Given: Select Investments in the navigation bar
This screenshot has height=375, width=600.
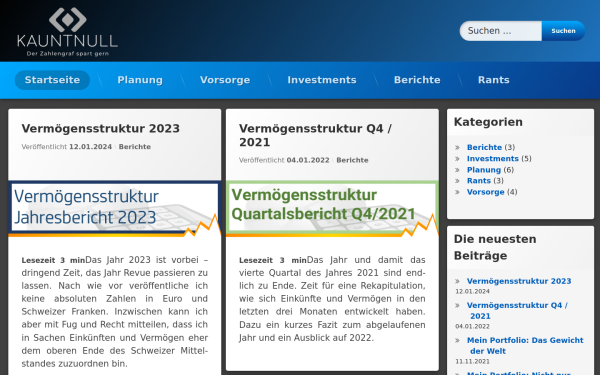Looking at the screenshot, I should click(x=322, y=80).
